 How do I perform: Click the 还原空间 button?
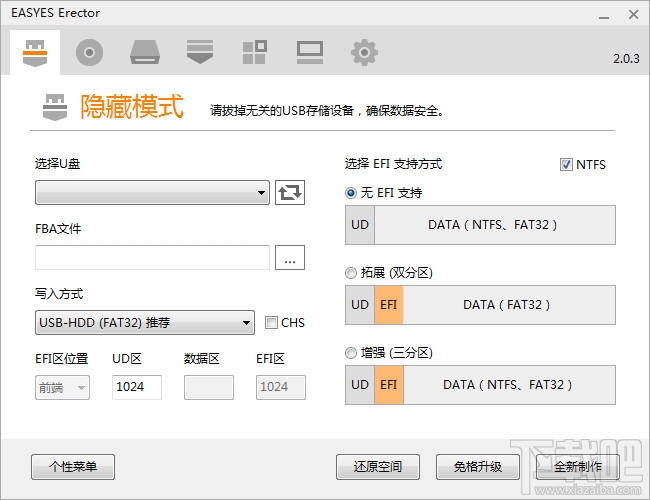pos(377,467)
